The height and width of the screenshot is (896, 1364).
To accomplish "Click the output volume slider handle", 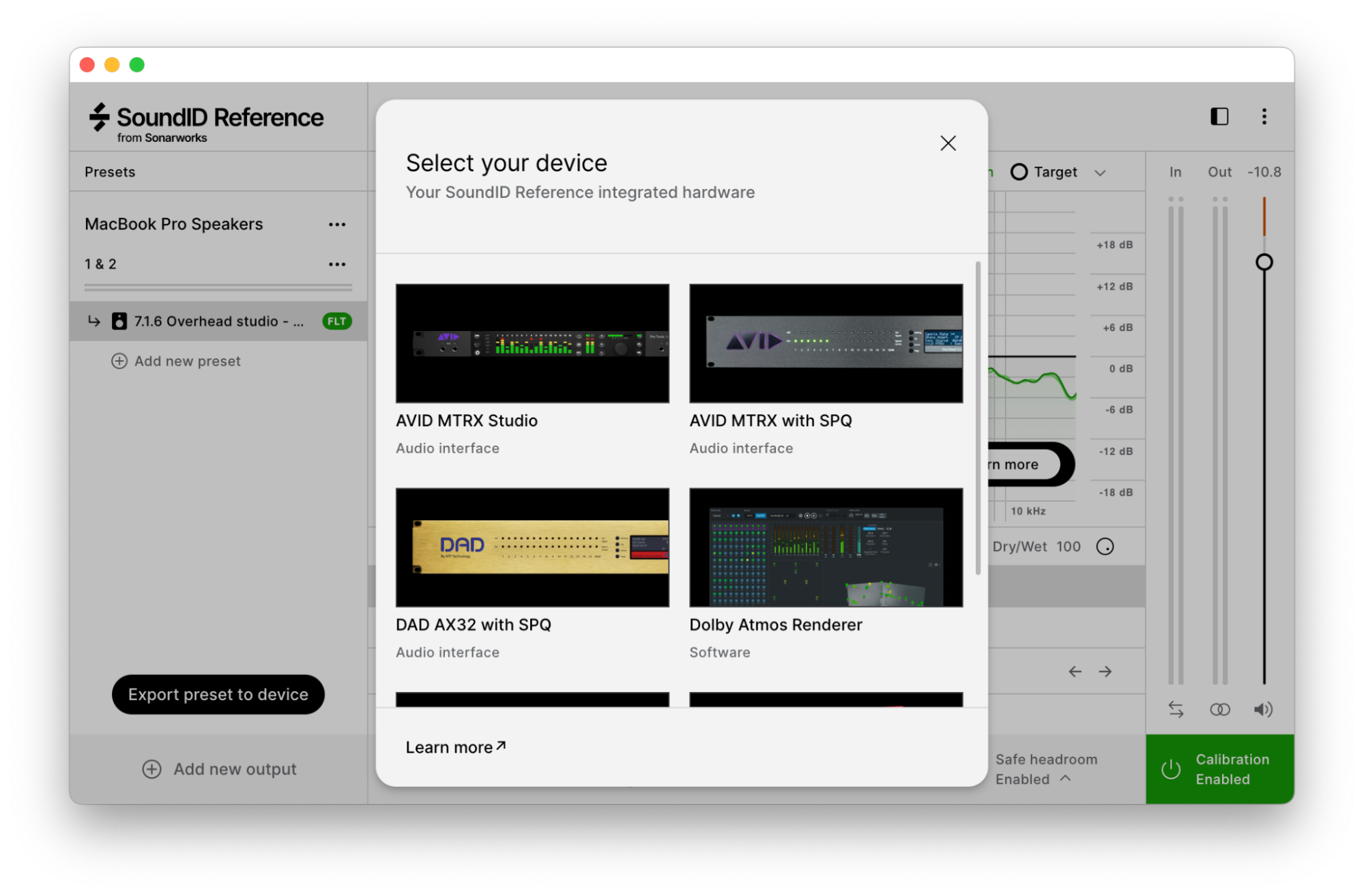I will coord(1264,262).
